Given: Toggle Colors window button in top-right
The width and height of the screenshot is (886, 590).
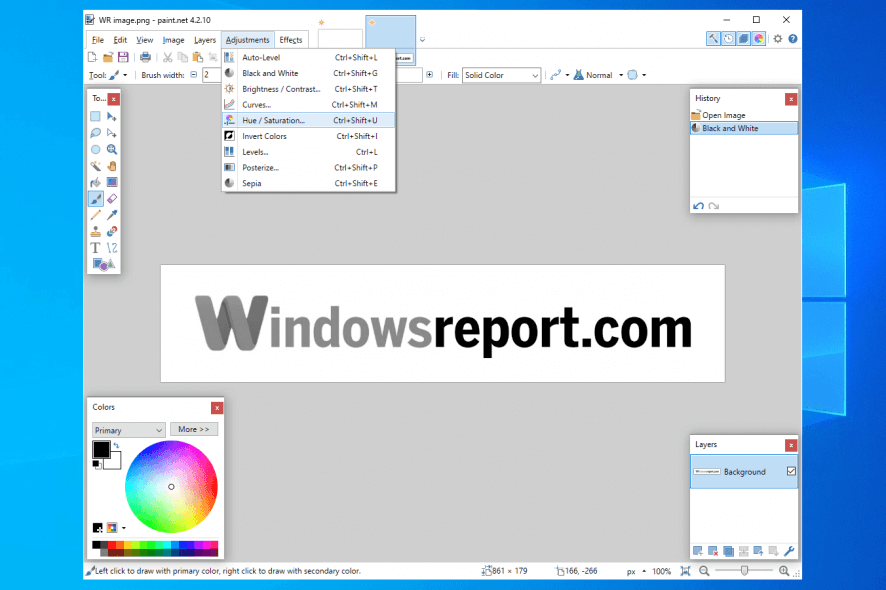Looking at the screenshot, I should tap(759, 38).
